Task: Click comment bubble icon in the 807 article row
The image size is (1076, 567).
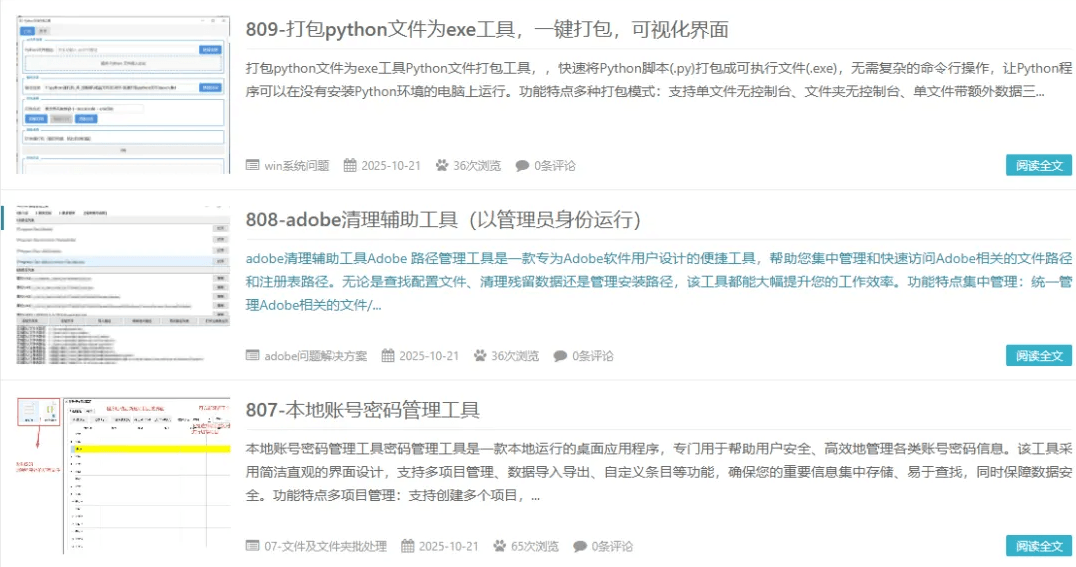Action: [x=580, y=546]
